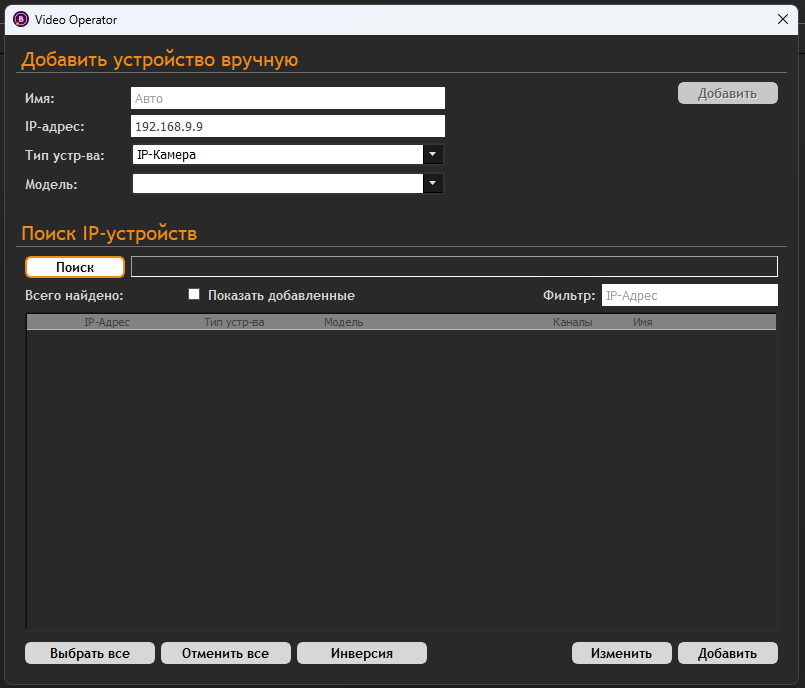Click the Имя column header in table
Viewport: 805px width, 688px height.
(642, 323)
